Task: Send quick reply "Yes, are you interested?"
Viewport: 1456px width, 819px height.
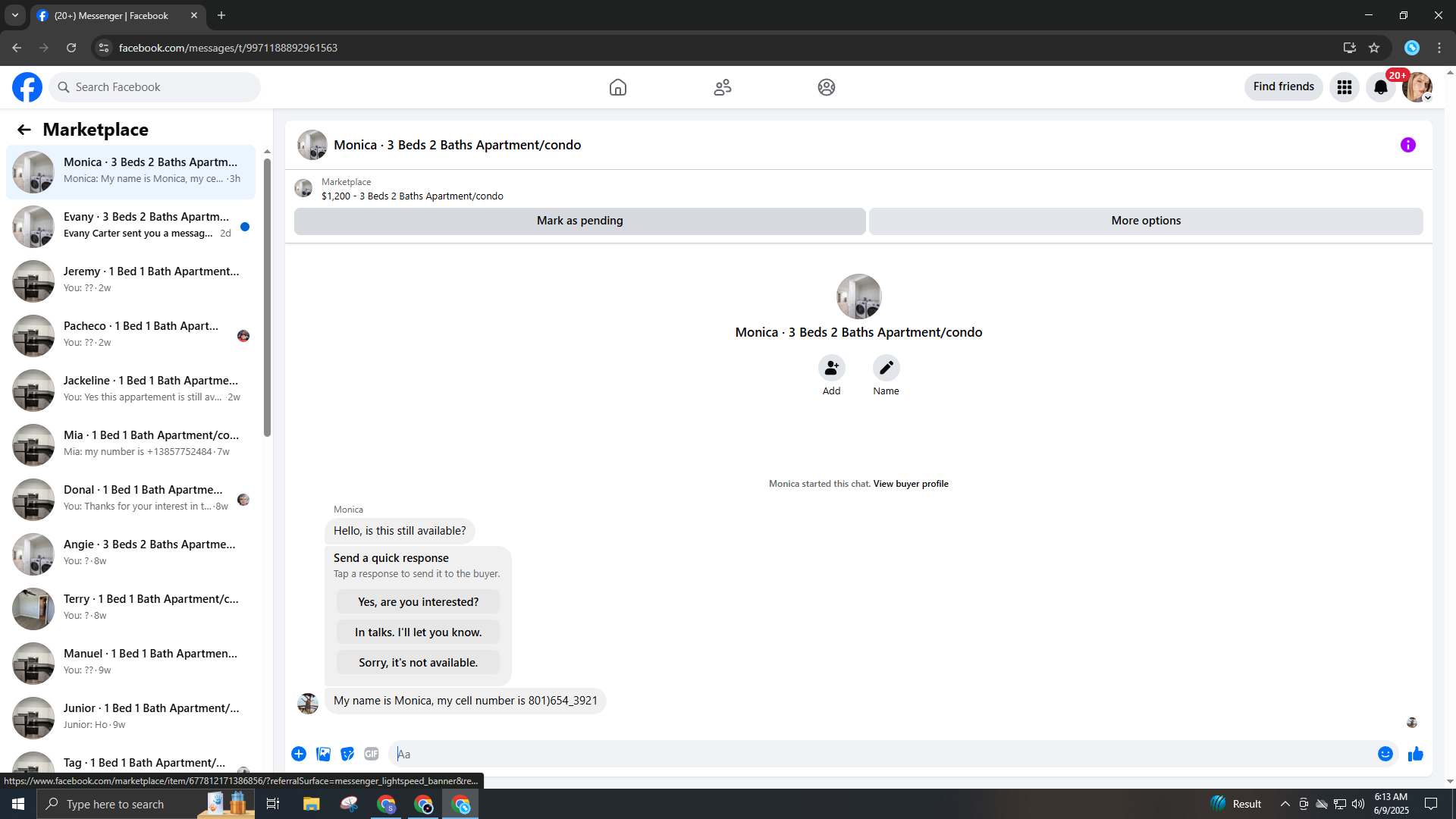Action: (419, 602)
